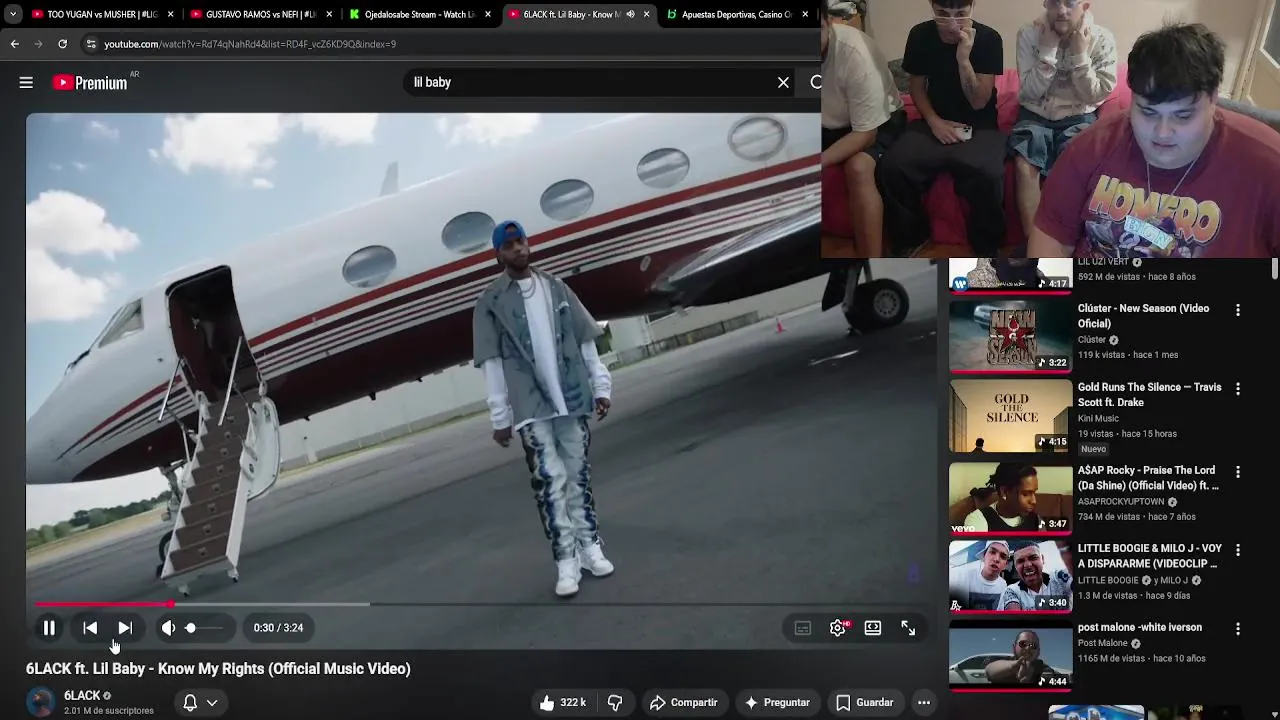
Task: Open options menu for 'Clúster - New Season'
Action: pos(1238,311)
